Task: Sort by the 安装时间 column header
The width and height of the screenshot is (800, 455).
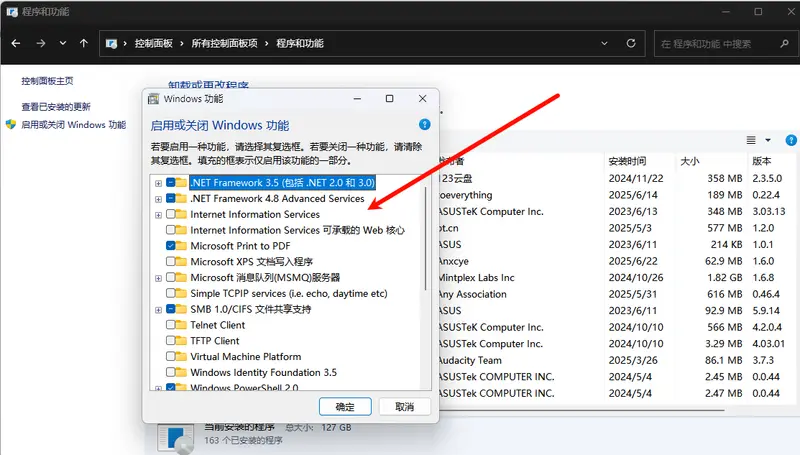Action: tap(627, 161)
